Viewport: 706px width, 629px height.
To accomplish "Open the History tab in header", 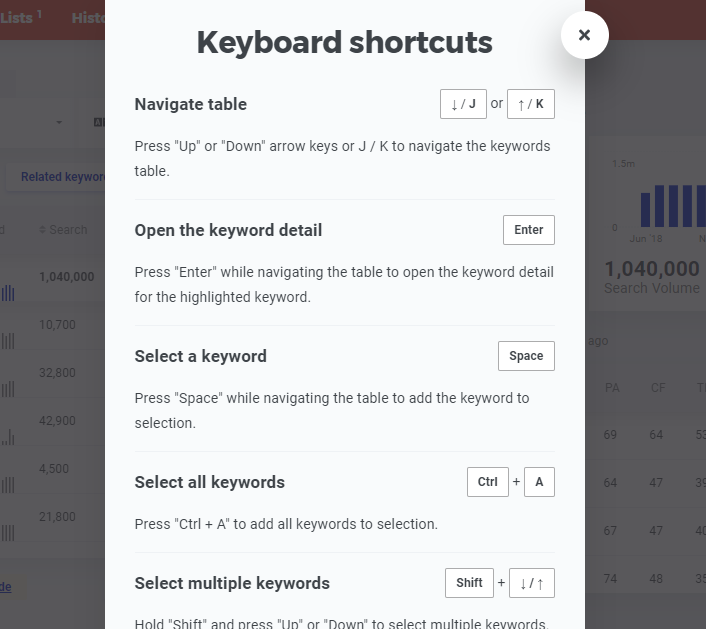I will (88, 18).
